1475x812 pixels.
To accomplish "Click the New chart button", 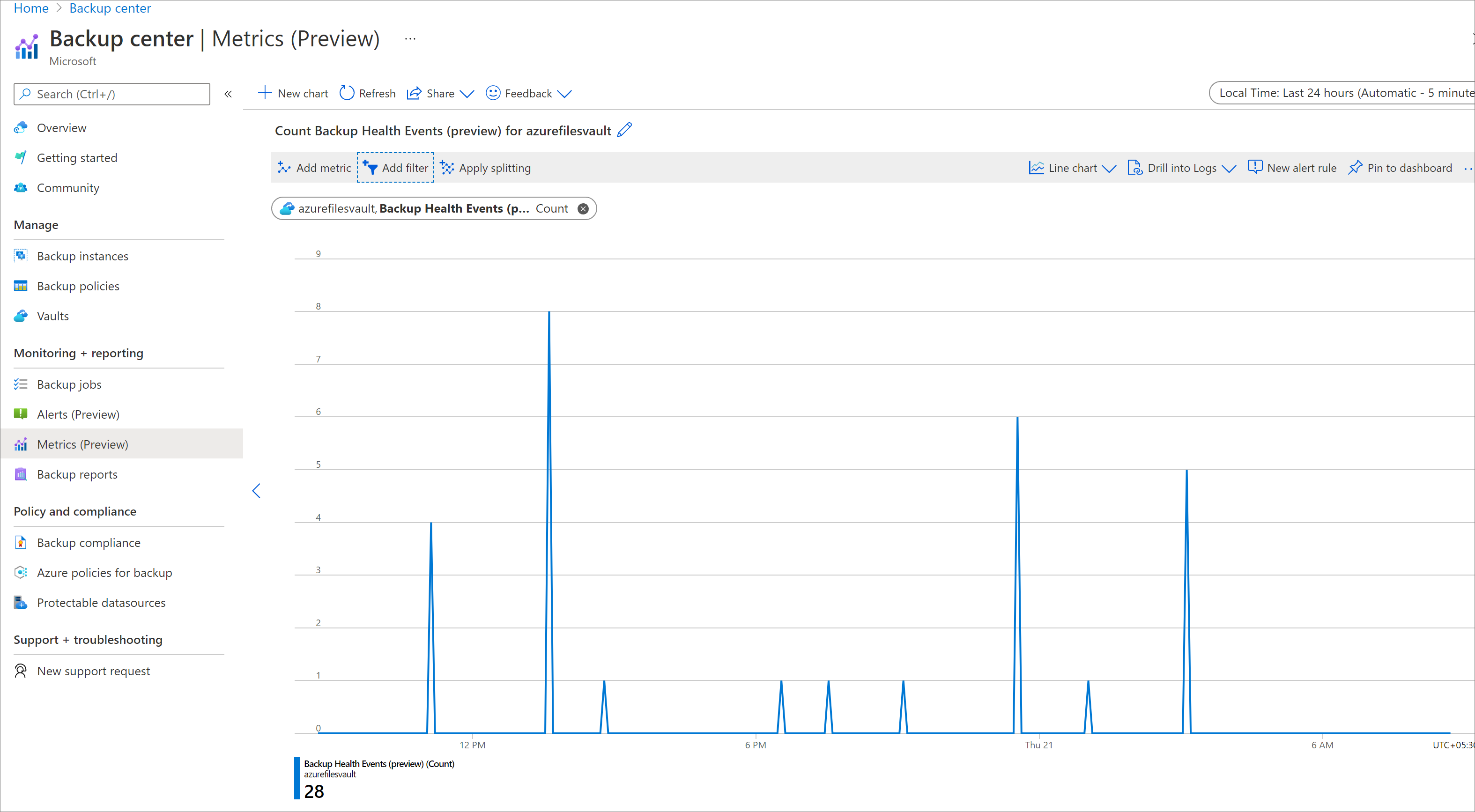I will (293, 93).
